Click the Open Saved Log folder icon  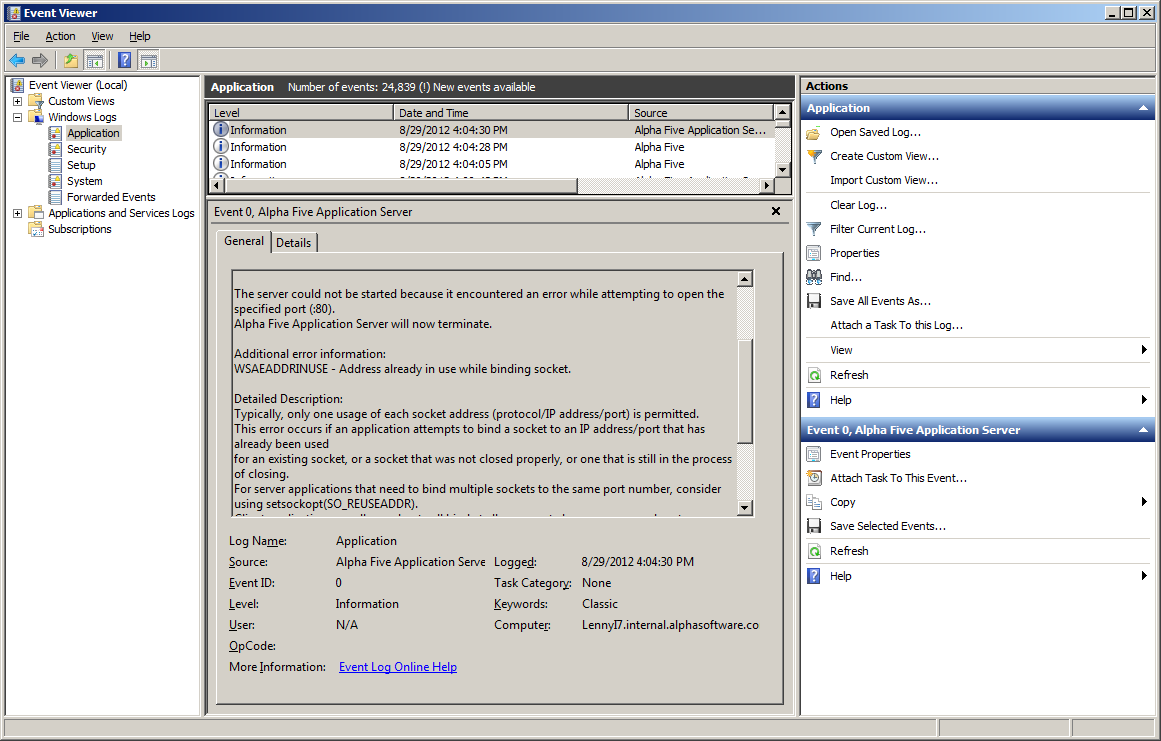click(x=814, y=133)
